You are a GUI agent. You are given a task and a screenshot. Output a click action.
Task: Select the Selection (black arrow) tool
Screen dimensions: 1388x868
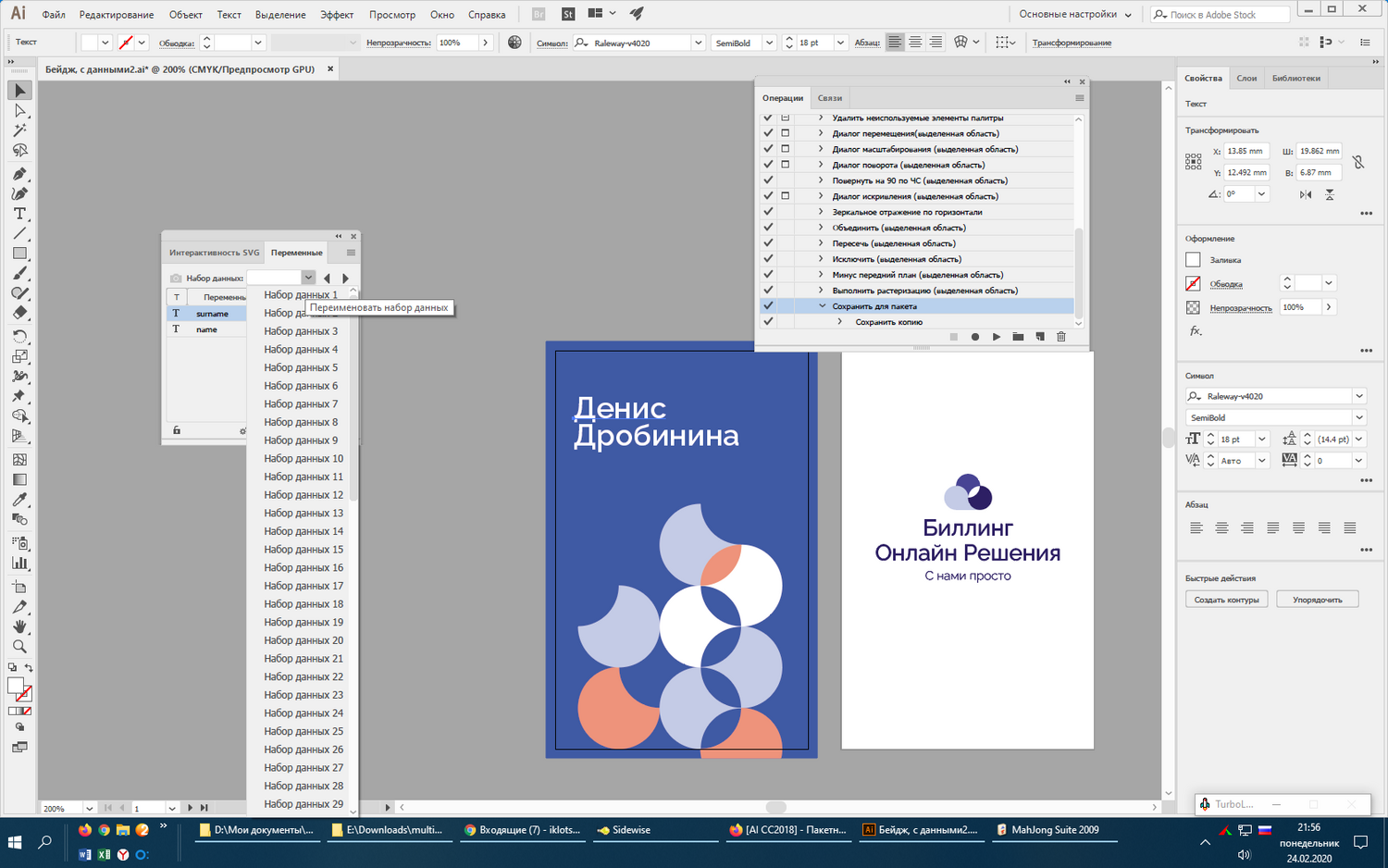click(19, 91)
